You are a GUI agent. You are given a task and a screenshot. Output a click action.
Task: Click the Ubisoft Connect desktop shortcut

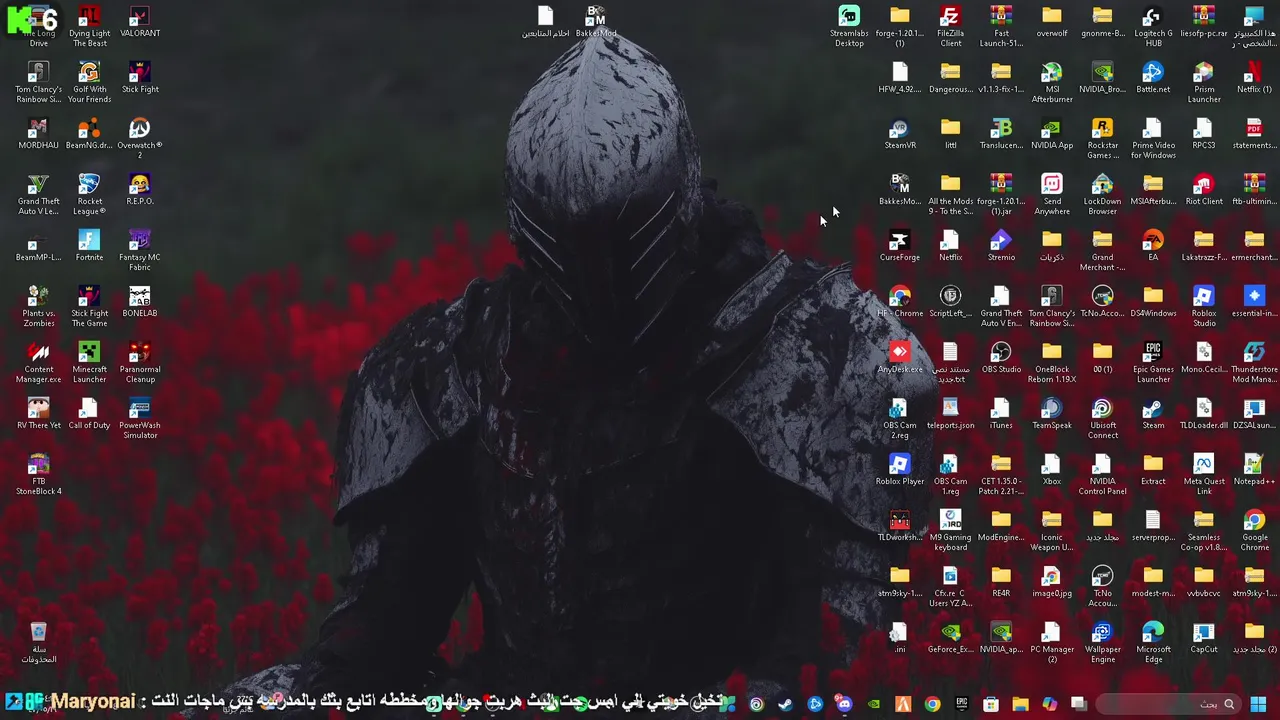pos(1102,418)
